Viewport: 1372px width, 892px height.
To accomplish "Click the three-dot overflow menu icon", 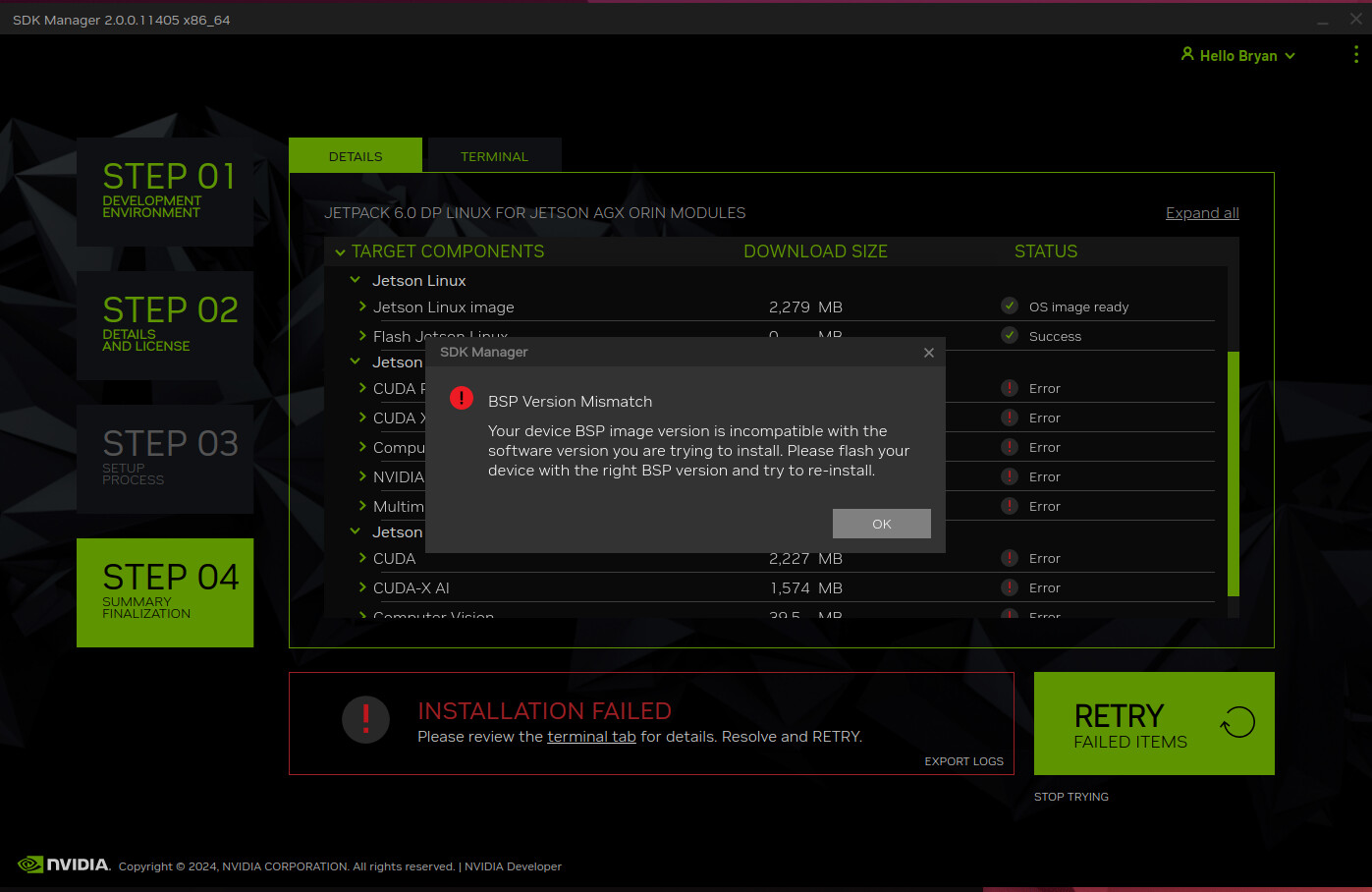I will pyautogui.click(x=1356, y=54).
